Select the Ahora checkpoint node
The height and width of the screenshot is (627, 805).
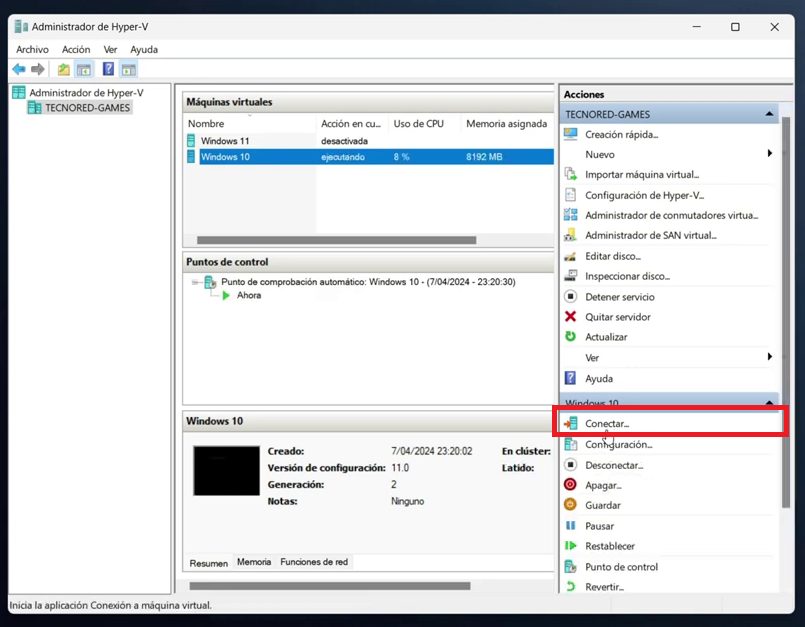click(249, 295)
